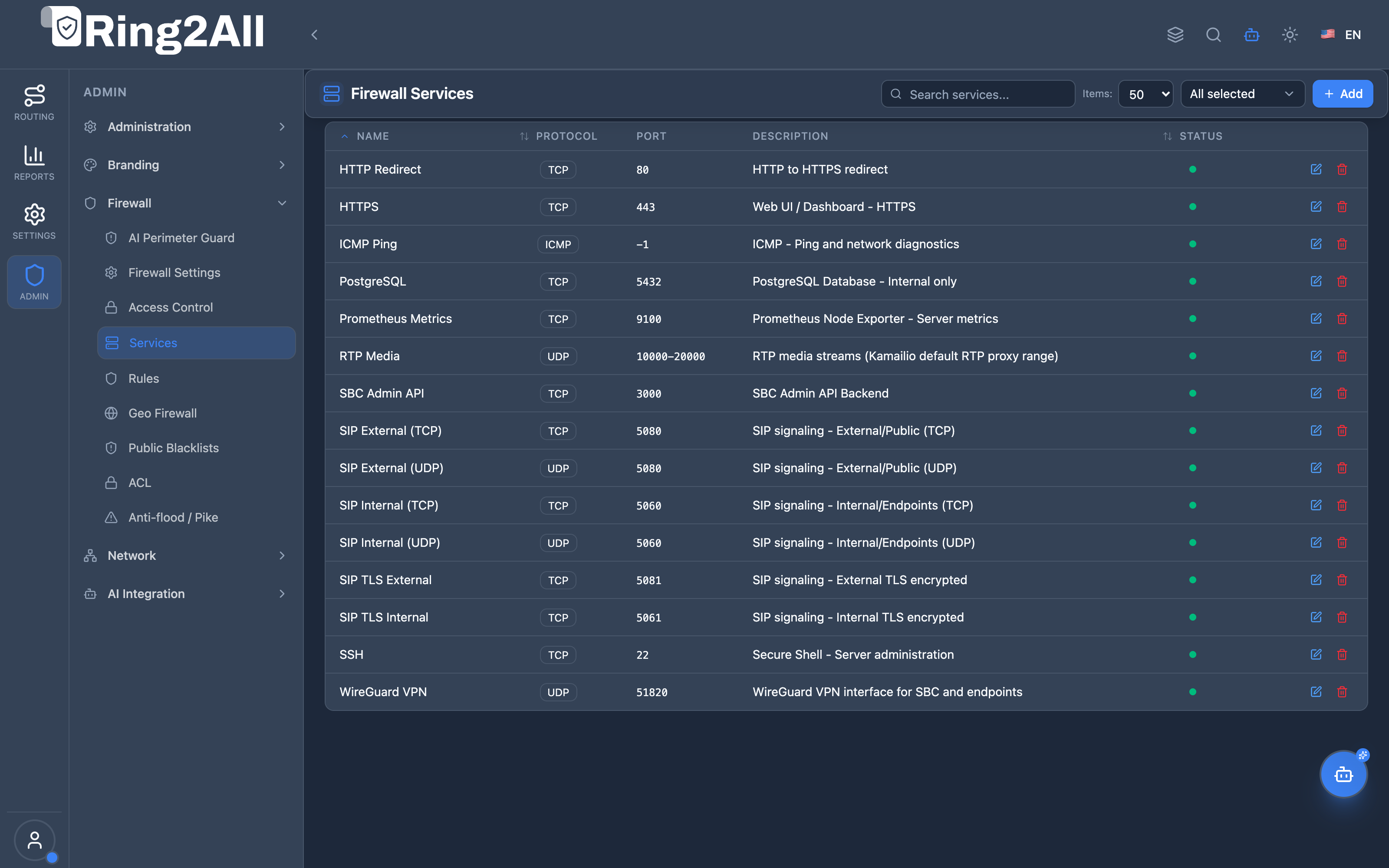Delete the WireGuard VPN service
This screenshot has height=868, width=1389.
1342,692
